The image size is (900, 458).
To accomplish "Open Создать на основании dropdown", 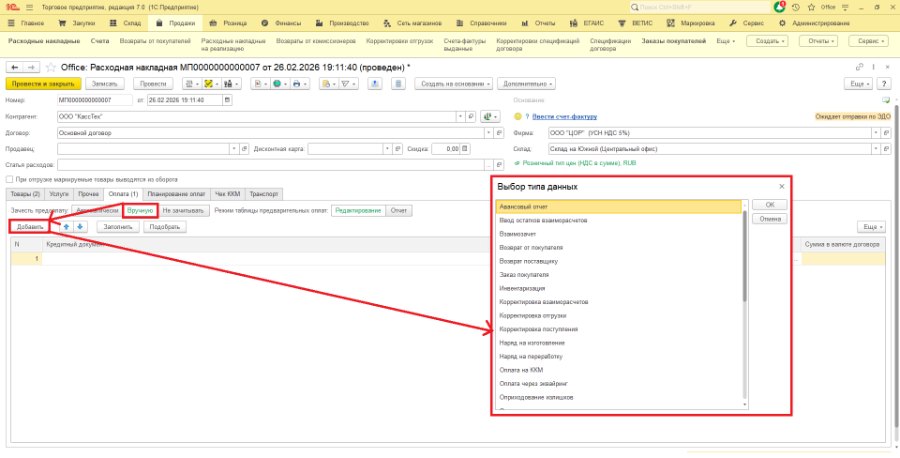I will (x=453, y=84).
